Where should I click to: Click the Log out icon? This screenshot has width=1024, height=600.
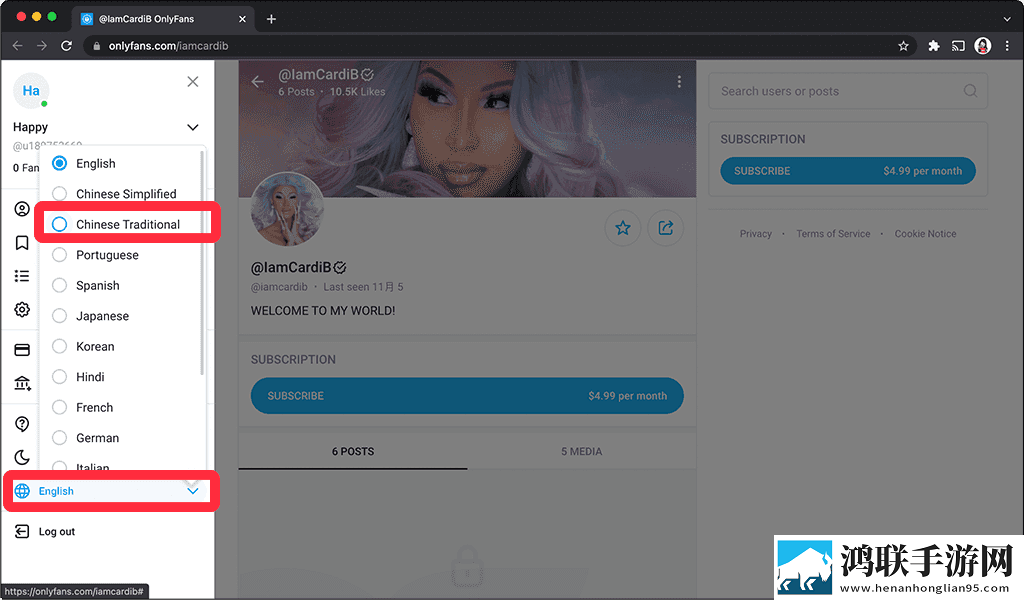22,531
